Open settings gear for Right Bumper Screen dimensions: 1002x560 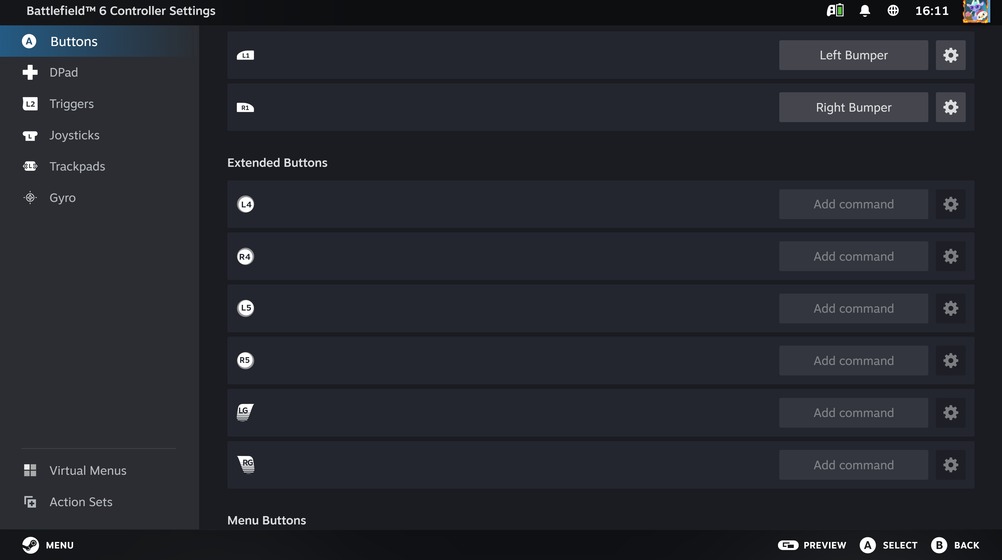(x=950, y=107)
